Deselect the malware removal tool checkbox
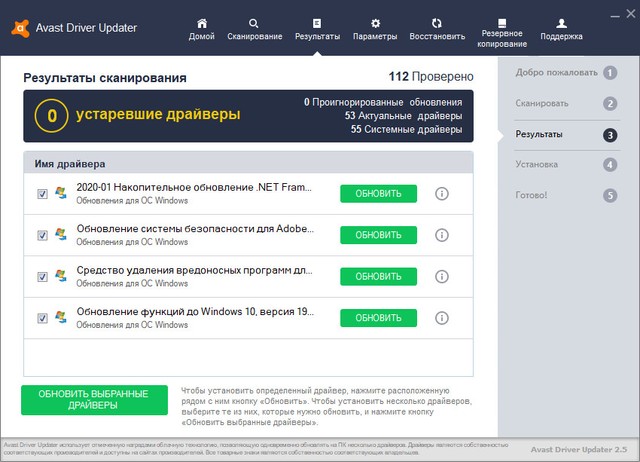Screen dimensions: 640x462 42,276
